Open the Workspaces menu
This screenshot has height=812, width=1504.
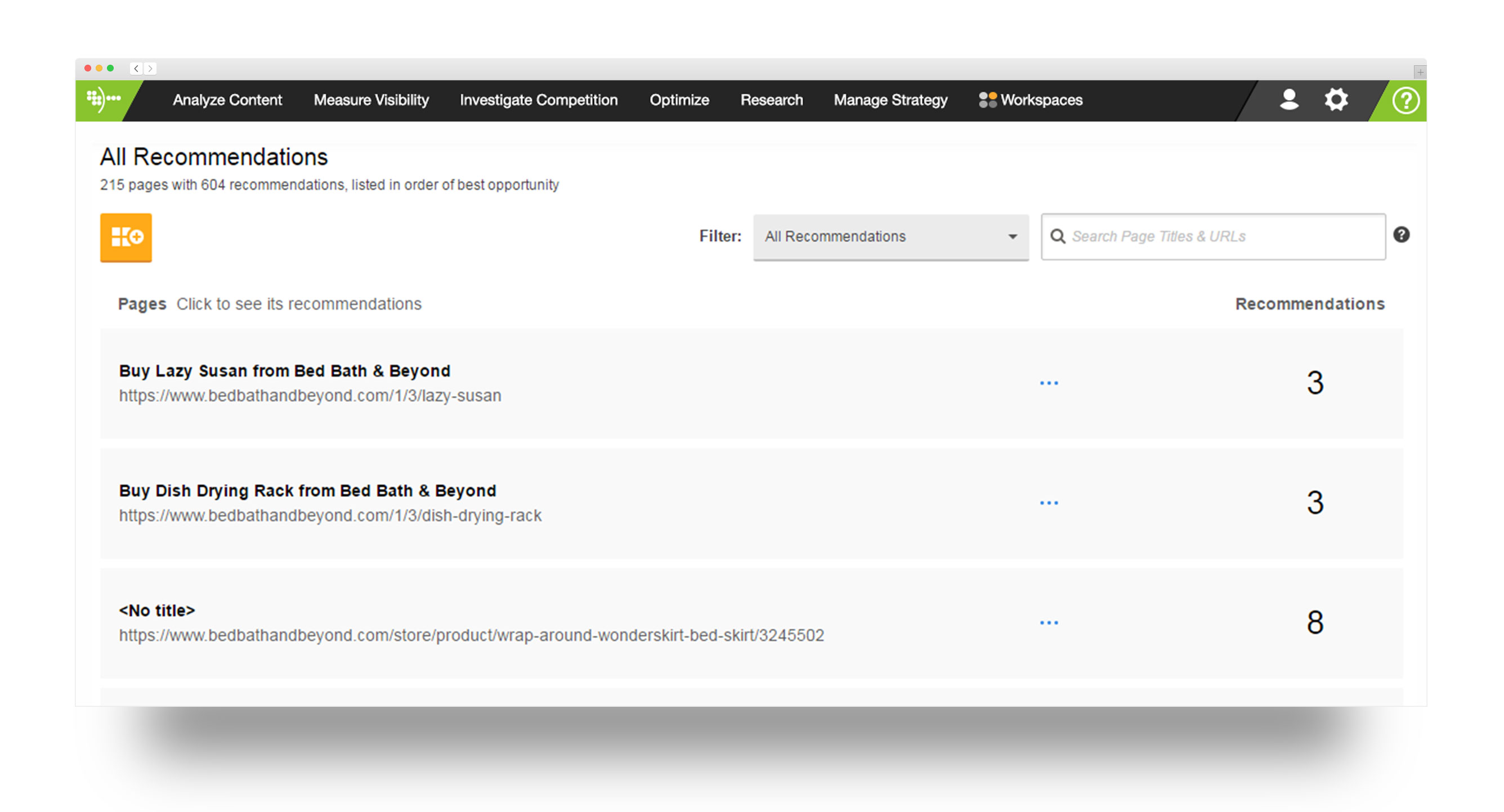coord(1031,100)
